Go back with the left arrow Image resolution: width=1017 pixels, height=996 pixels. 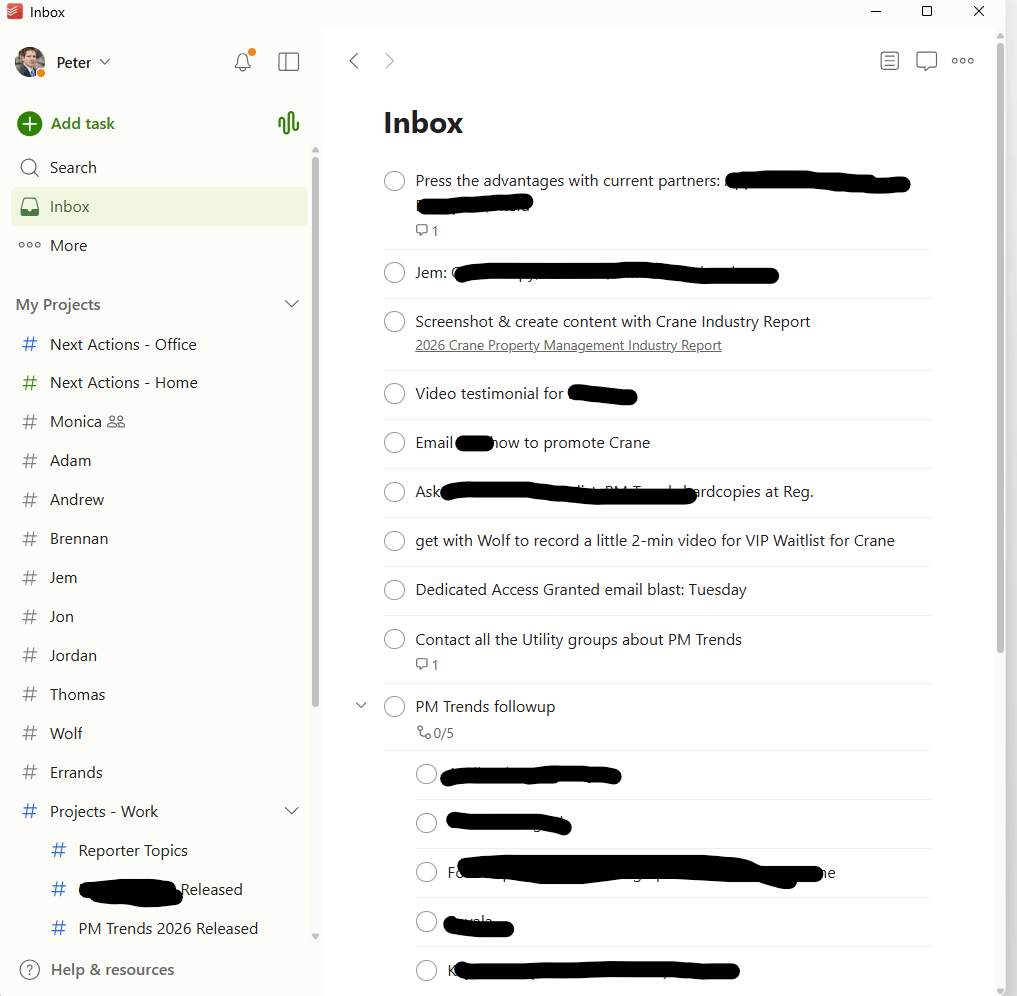(x=354, y=61)
